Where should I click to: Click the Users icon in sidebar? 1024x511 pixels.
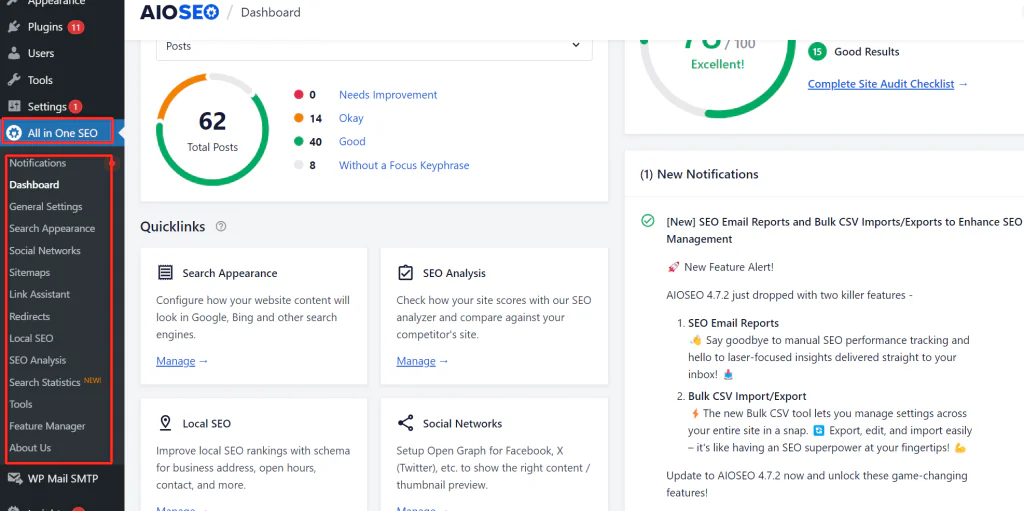[14, 53]
